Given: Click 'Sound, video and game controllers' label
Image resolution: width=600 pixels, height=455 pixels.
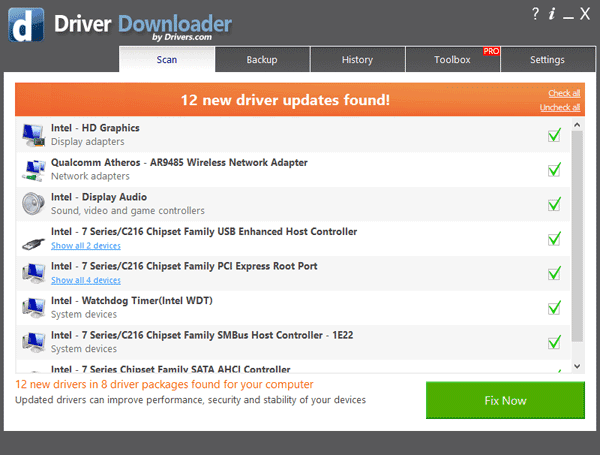Looking at the screenshot, I should point(128,210).
